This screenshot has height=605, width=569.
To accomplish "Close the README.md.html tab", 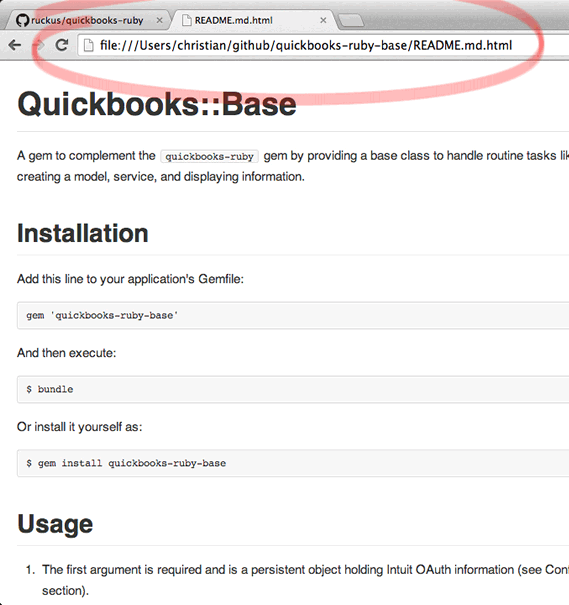I will point(323,20).
